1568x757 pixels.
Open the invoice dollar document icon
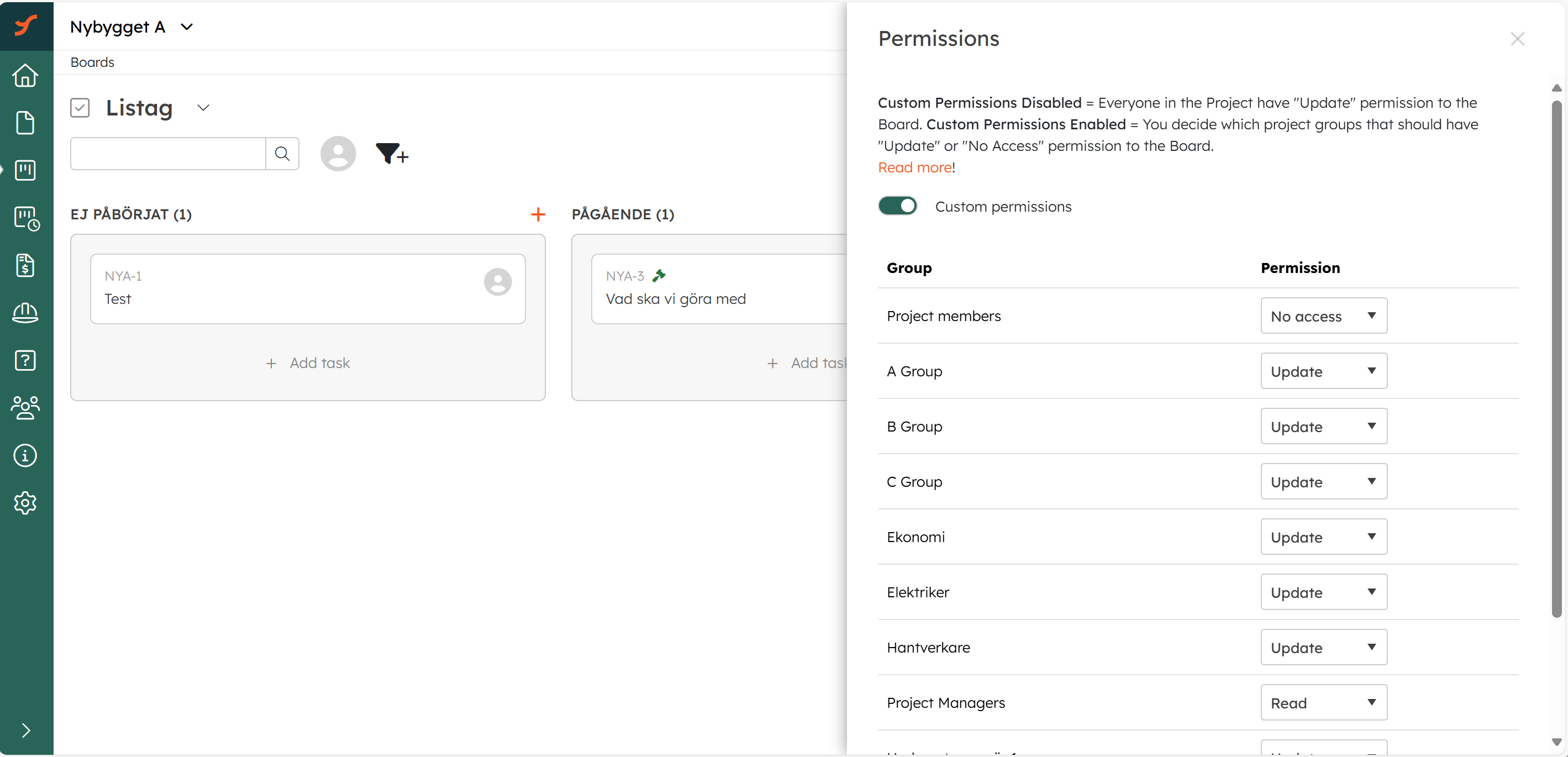pos(25,265)
